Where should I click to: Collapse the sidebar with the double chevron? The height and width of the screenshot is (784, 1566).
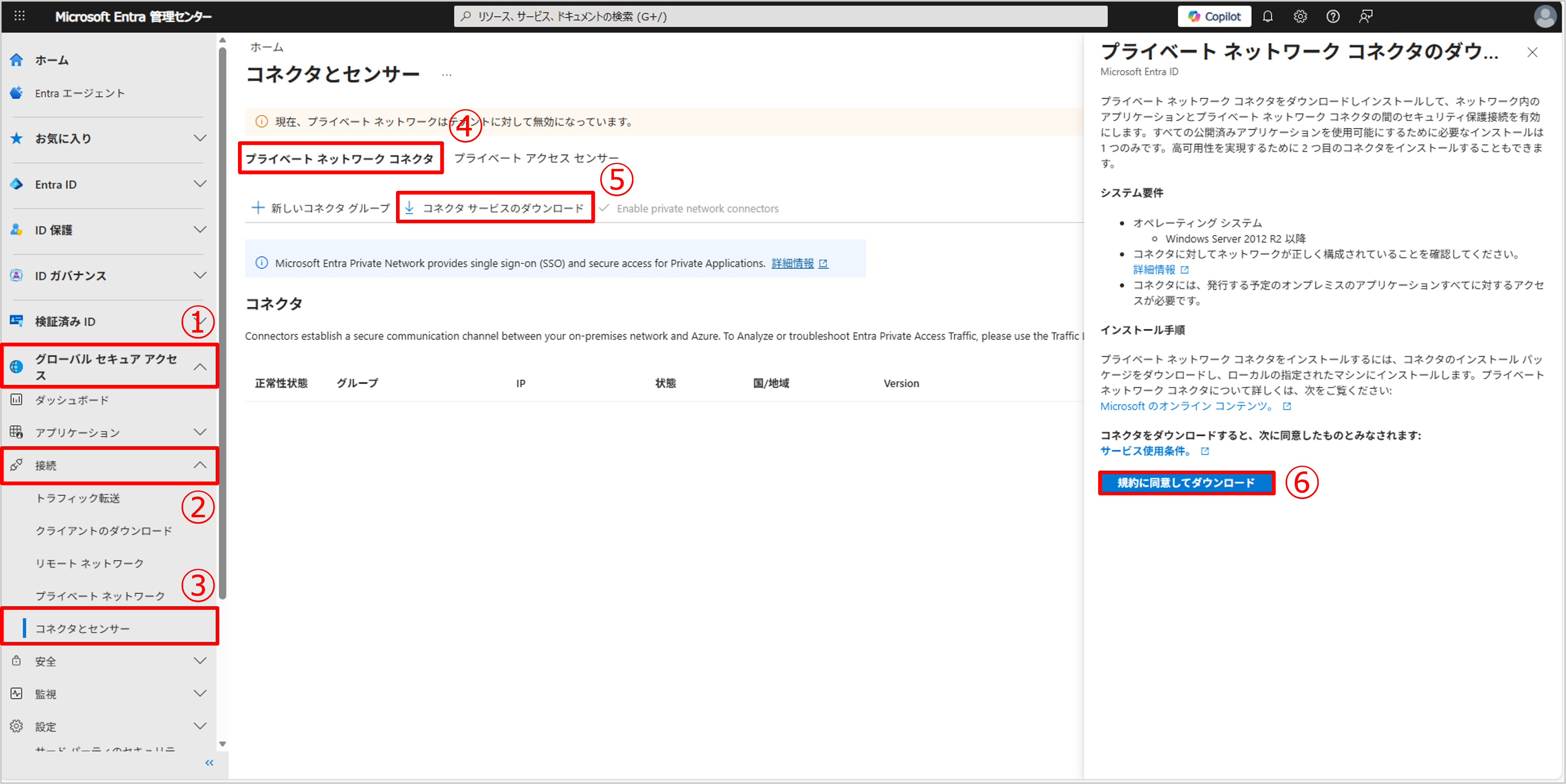209,763
